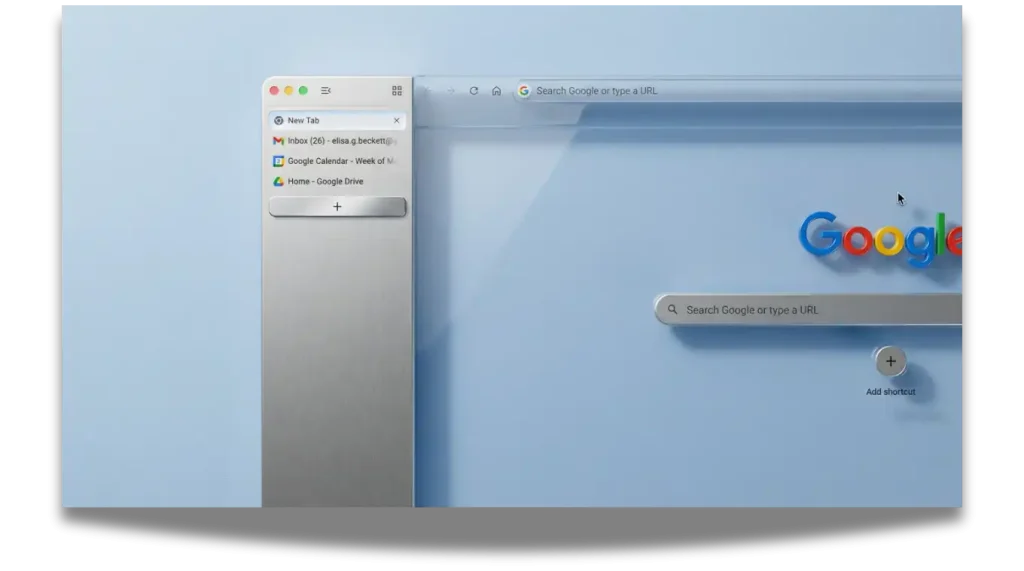Click the Google G icon in address bar
The width and height of the screenshot is (1024, 571).
524,91
